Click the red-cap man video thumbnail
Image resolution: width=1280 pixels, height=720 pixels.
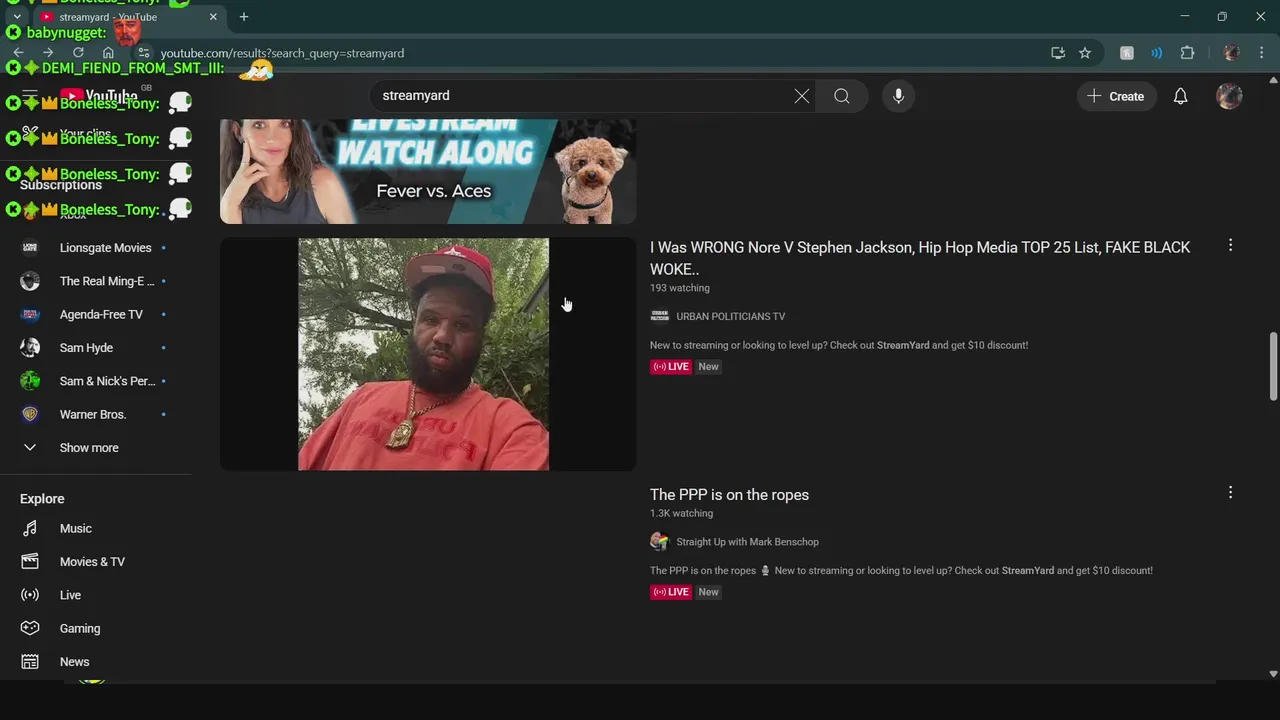[x=428, y=354]
